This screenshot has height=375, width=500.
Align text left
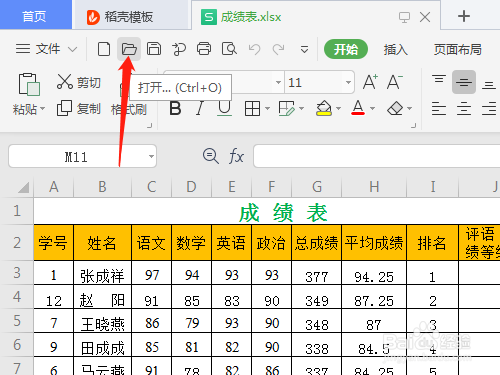[x=439, y=109]
